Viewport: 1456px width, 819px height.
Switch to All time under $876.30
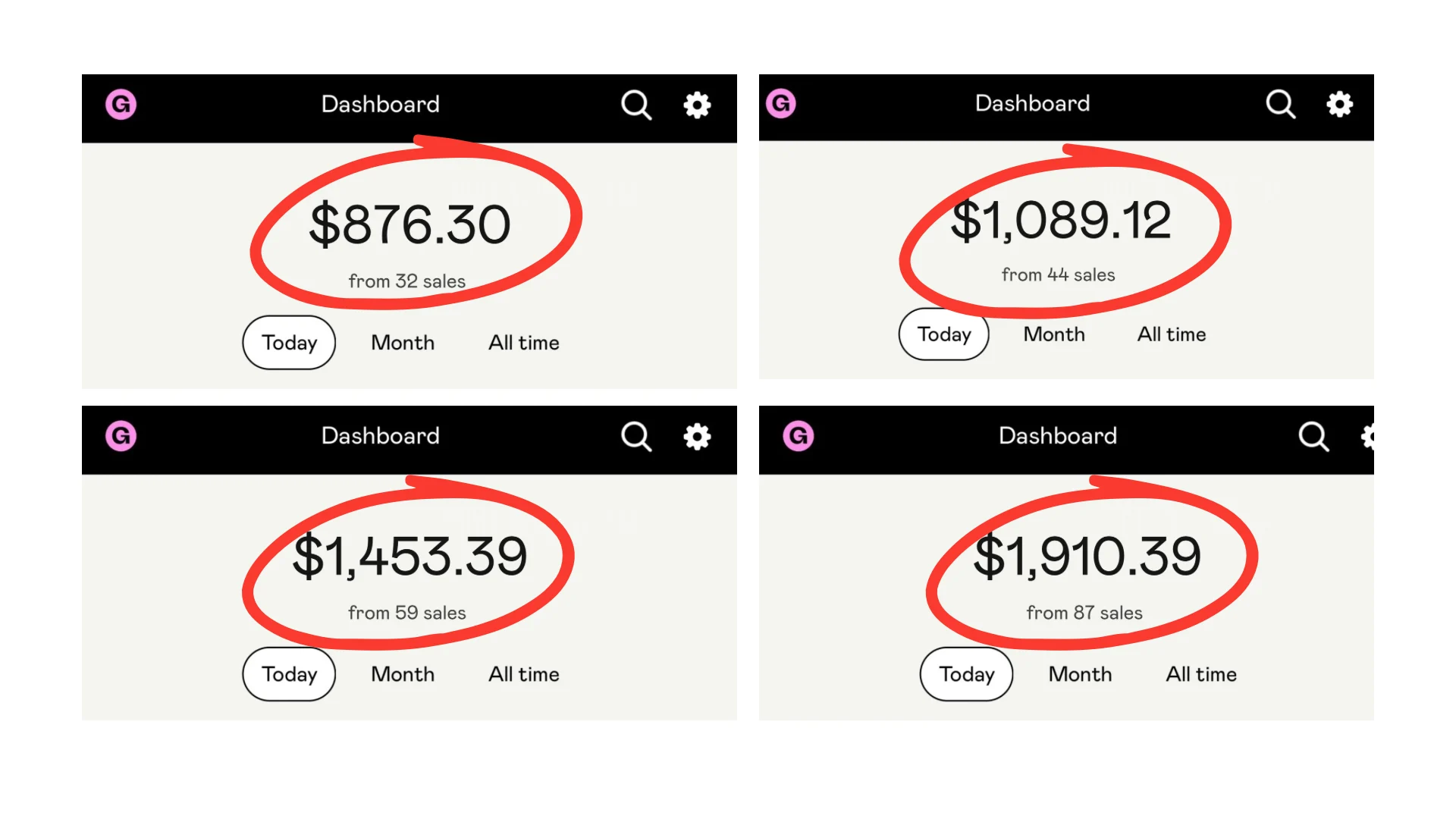point(524,343)
